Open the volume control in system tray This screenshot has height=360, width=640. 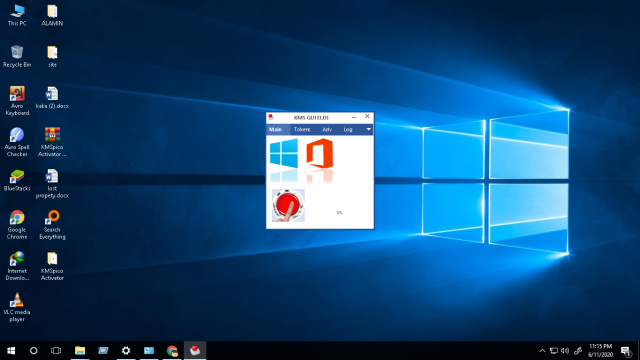565,351
